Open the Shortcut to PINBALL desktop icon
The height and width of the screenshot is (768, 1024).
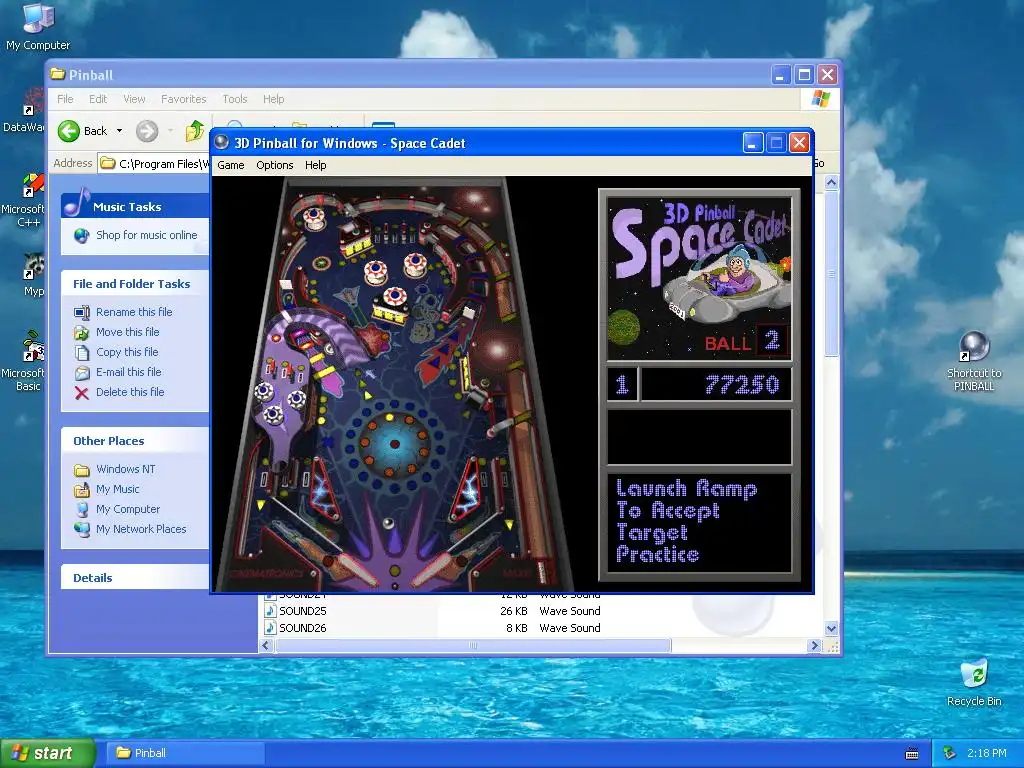tap(974, 361)
